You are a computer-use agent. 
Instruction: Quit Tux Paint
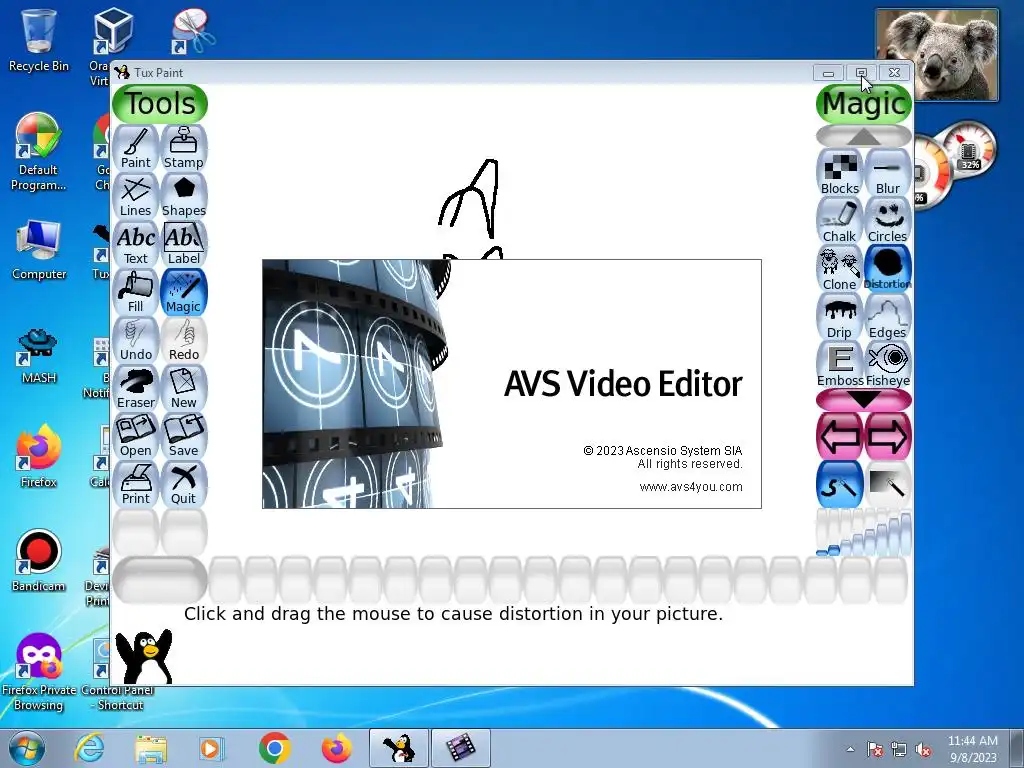(184, 484)
